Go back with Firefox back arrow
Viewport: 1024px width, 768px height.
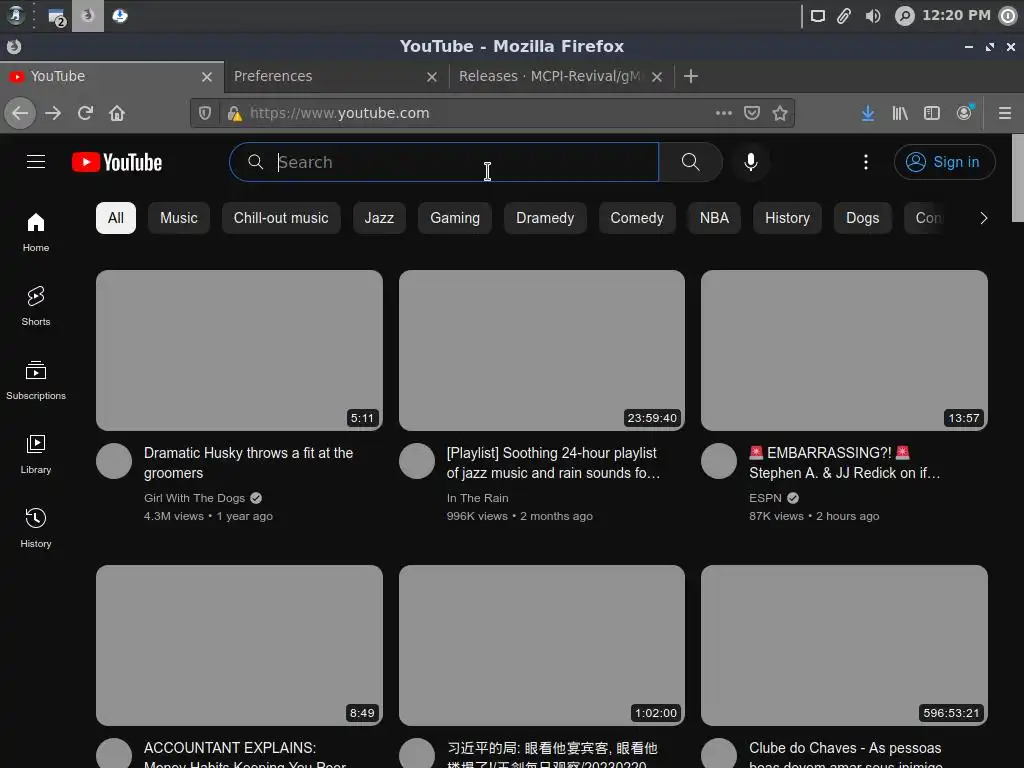click(20, 113)
